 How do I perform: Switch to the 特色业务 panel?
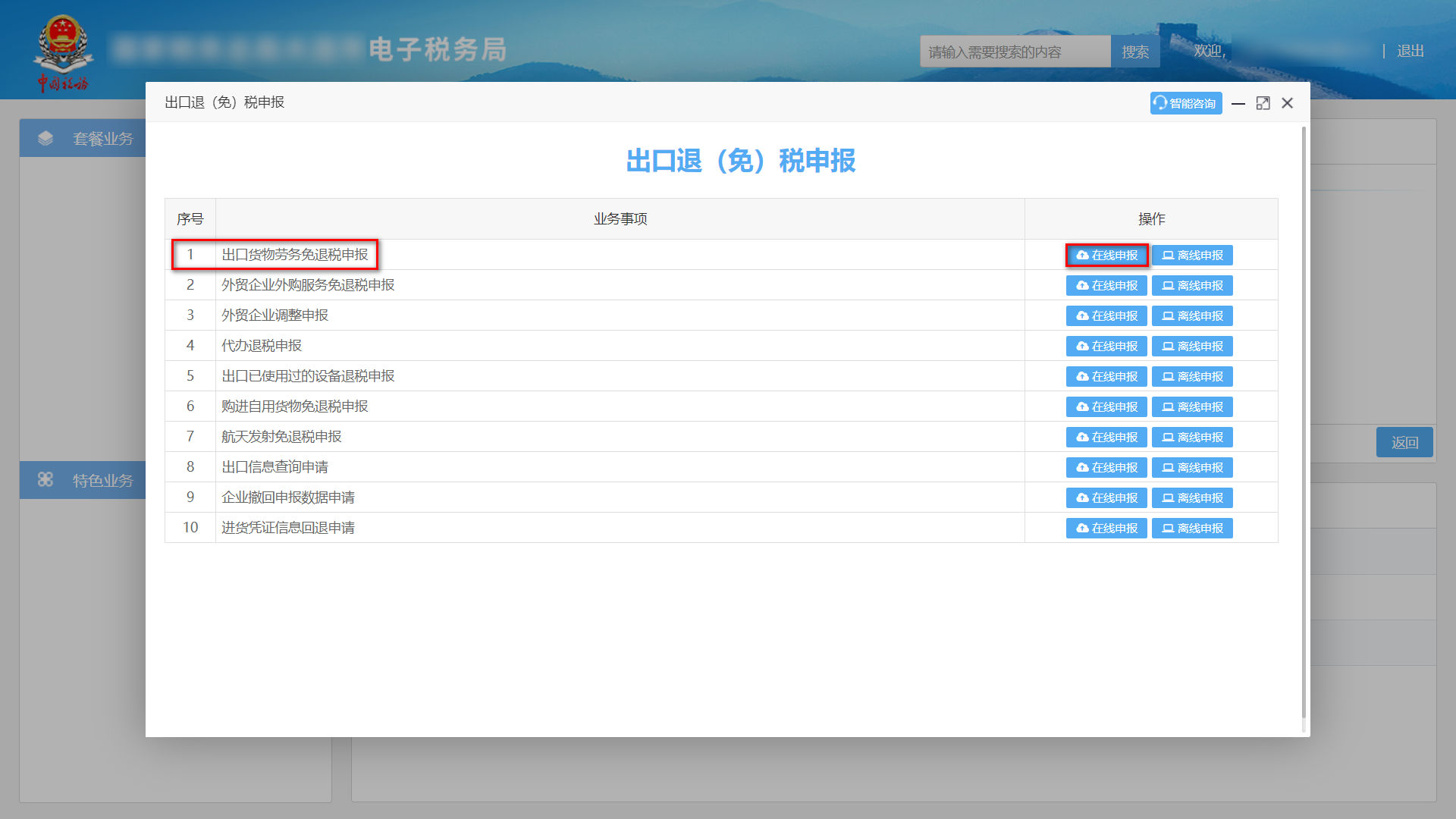(103, 479)
